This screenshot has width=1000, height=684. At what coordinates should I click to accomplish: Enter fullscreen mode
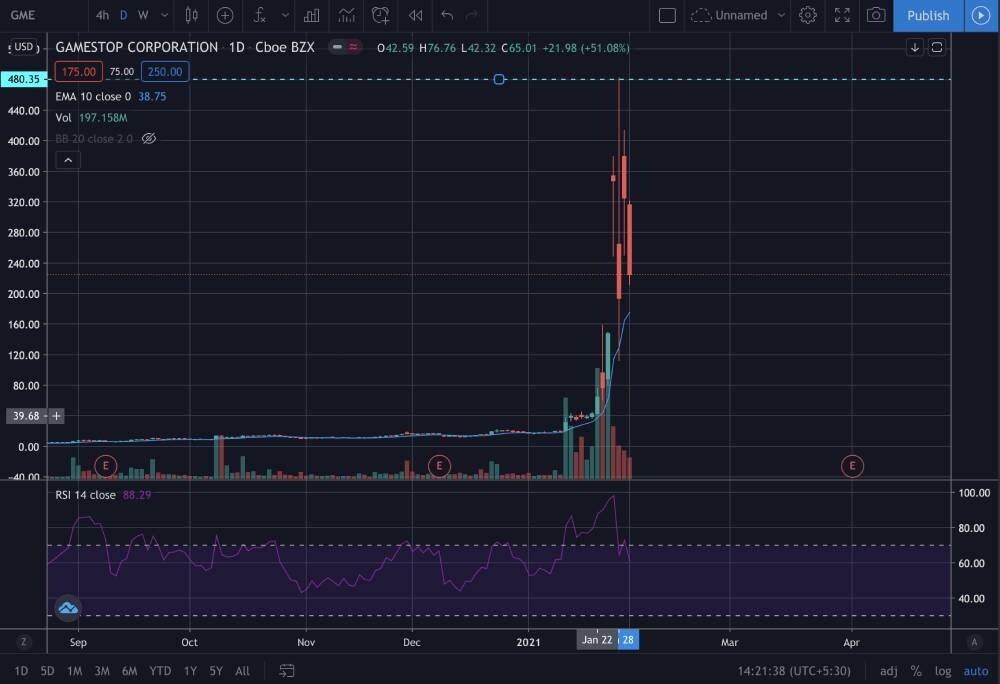click(842, 15)
